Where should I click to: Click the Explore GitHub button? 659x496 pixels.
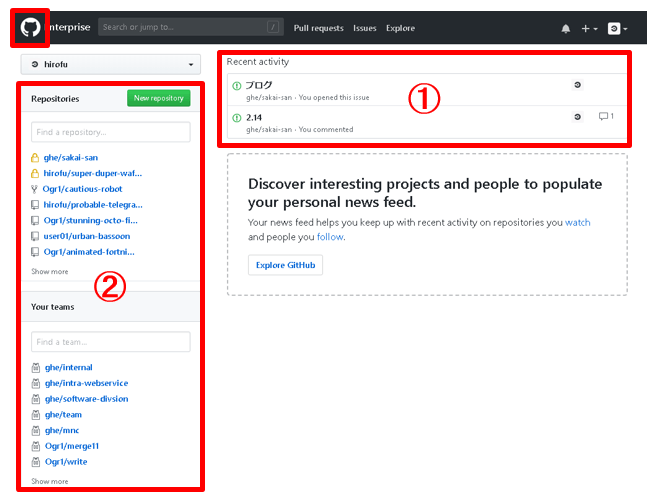pyautogui.click(x=285, y=265)
